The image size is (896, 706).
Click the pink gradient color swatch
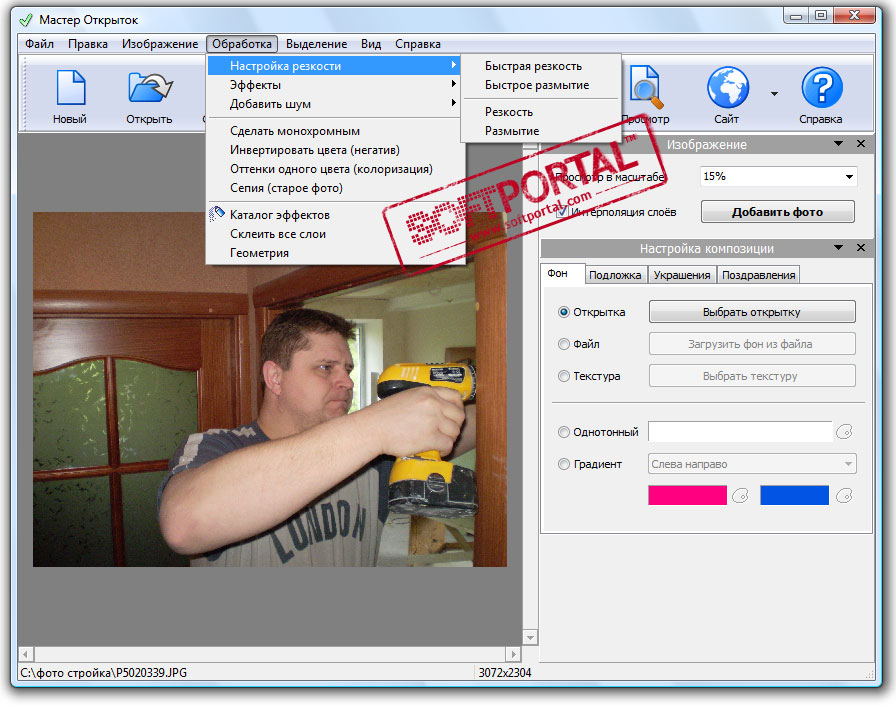tap(687, 495)
